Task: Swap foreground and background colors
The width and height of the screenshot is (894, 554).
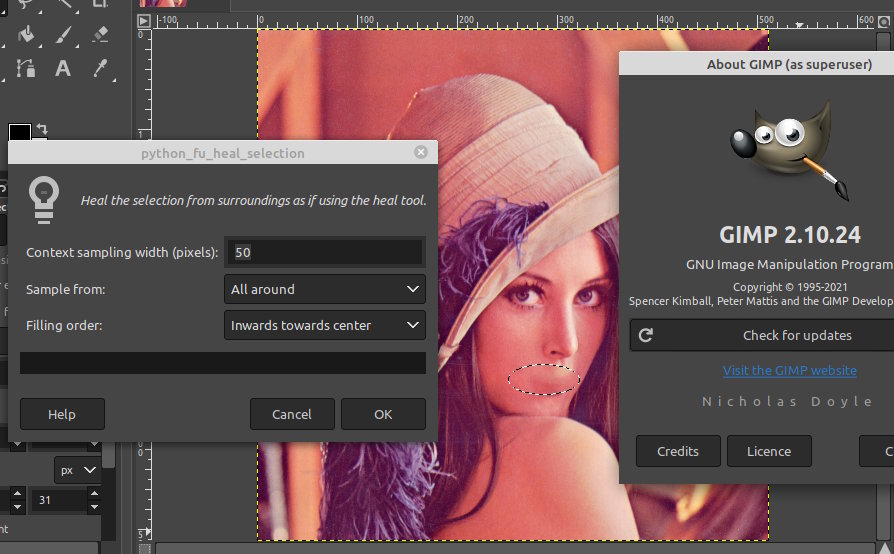Action: 43,130
